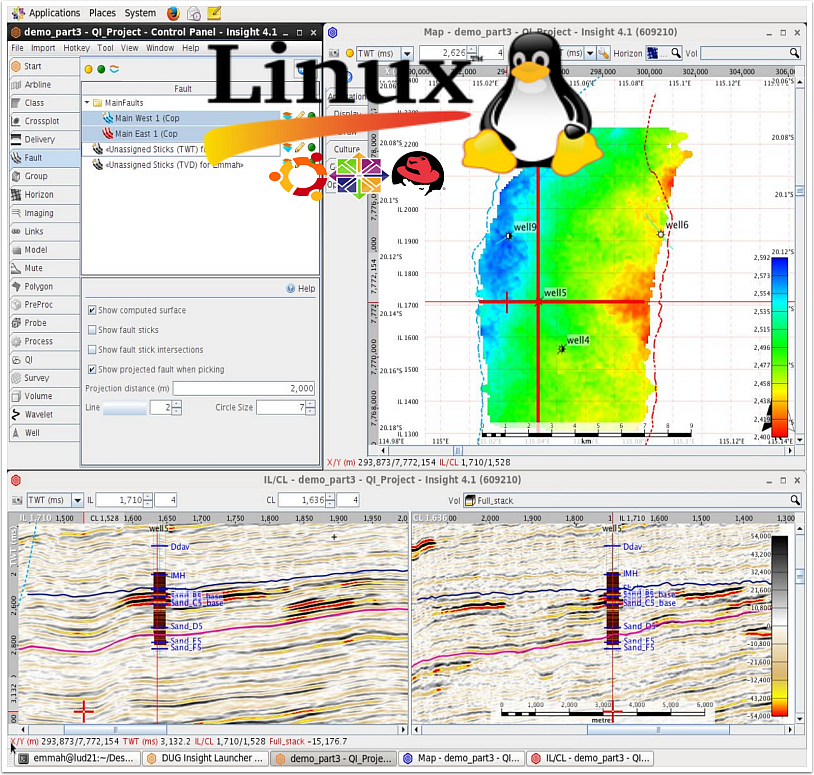Image resolution: width=814 pixels, height=775 pixels.
Task: Switch to emmah@lud21 terminal taskbar item
Action: 77,758
